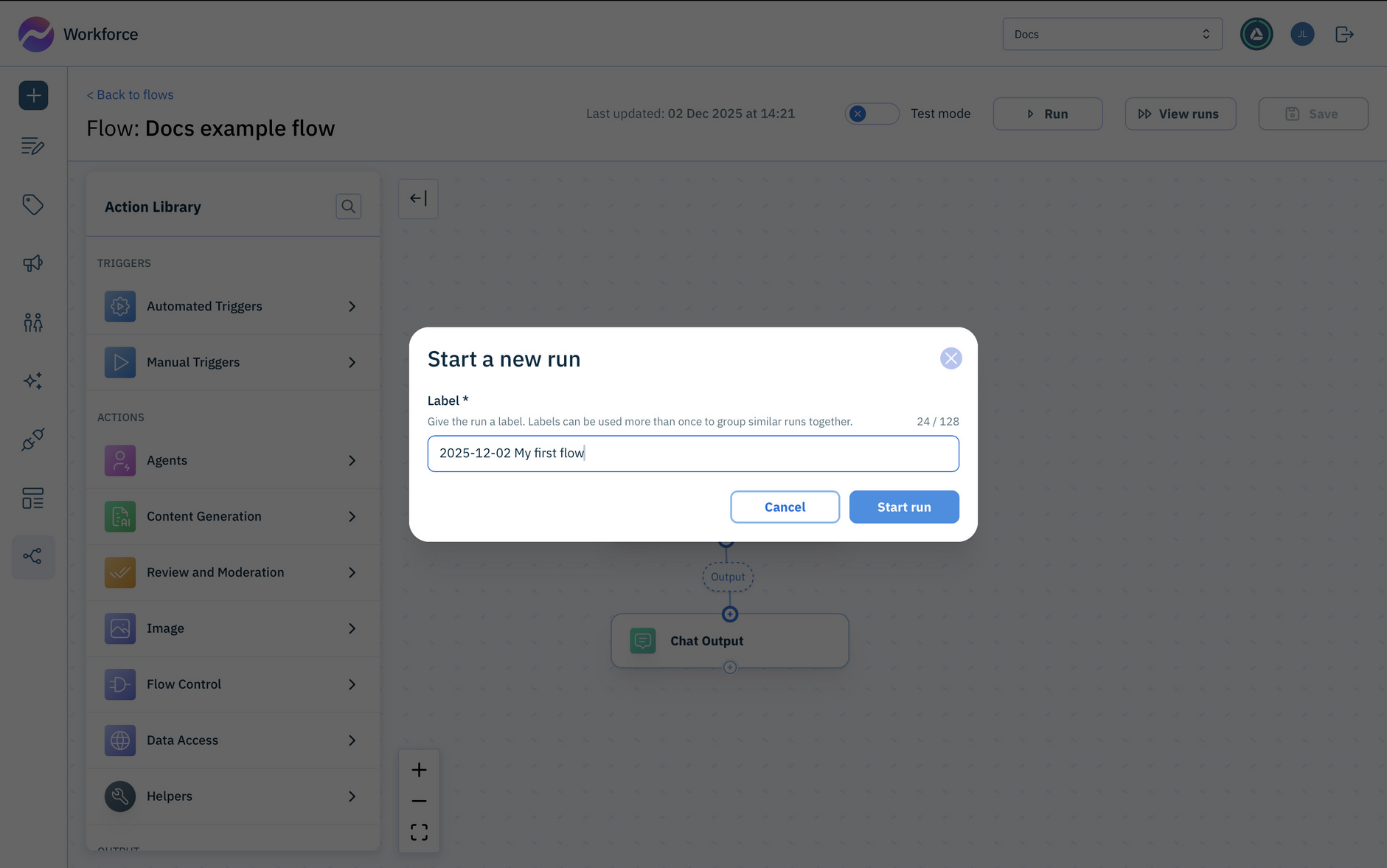1387x868 pixels.
Task: Click inside the run Label text field
Action: pos(692,453)
